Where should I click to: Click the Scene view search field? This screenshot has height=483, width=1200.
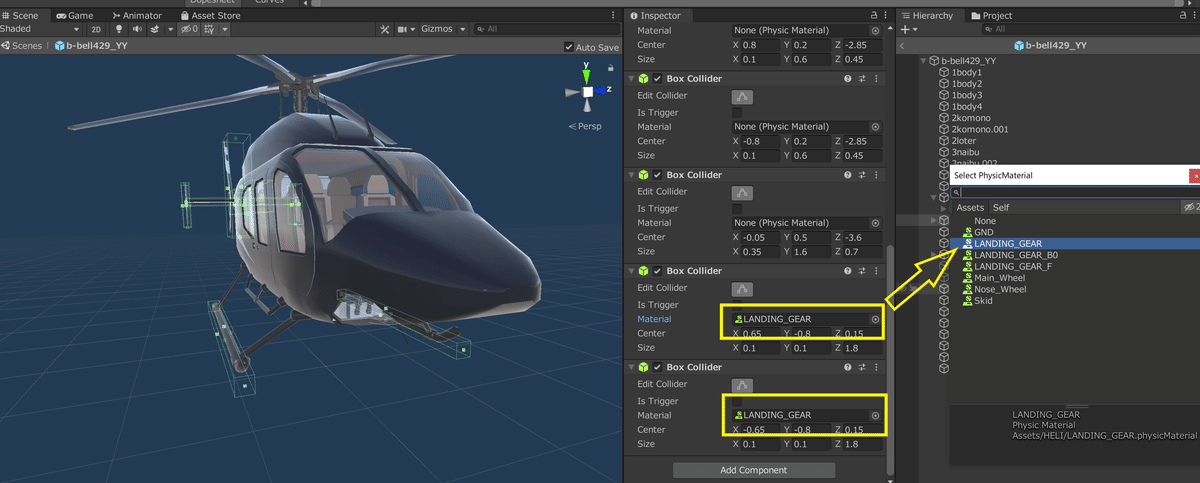(545, 29)
